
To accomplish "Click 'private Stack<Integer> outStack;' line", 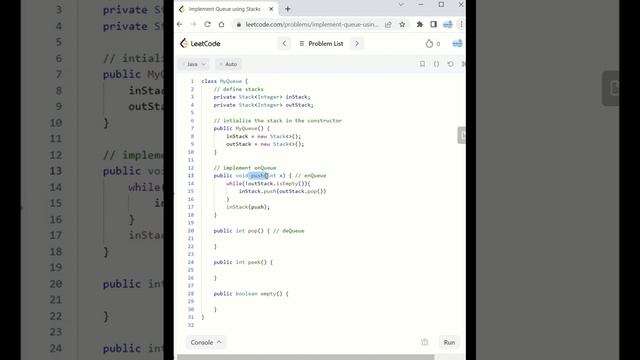I will tap(264, 105).
